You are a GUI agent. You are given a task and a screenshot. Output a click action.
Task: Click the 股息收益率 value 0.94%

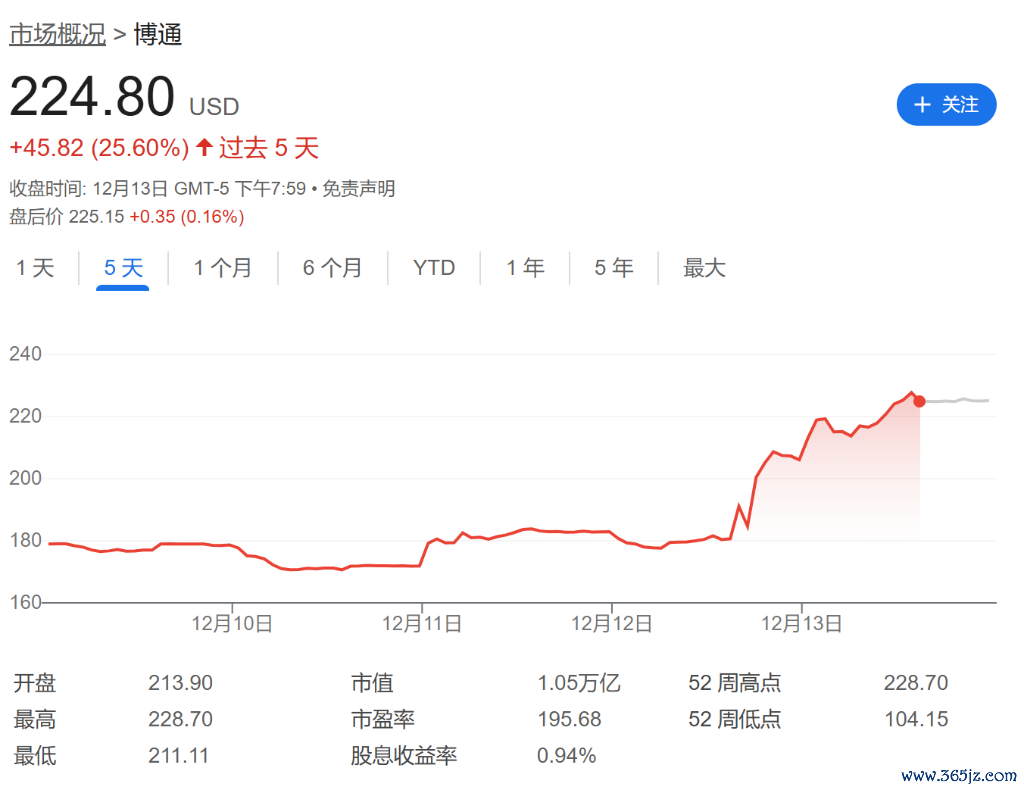pyautogui.click(x=566, y=756)
